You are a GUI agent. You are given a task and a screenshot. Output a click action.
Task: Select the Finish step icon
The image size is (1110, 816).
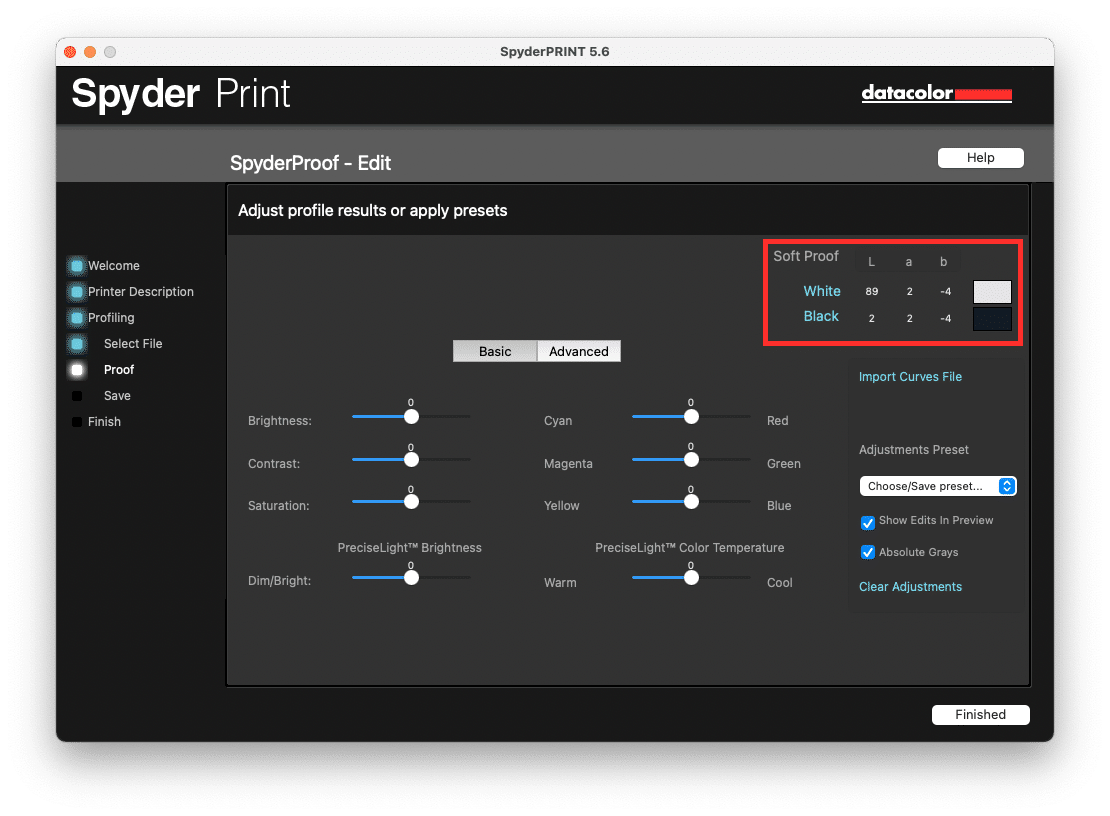[x=76, y=421]
